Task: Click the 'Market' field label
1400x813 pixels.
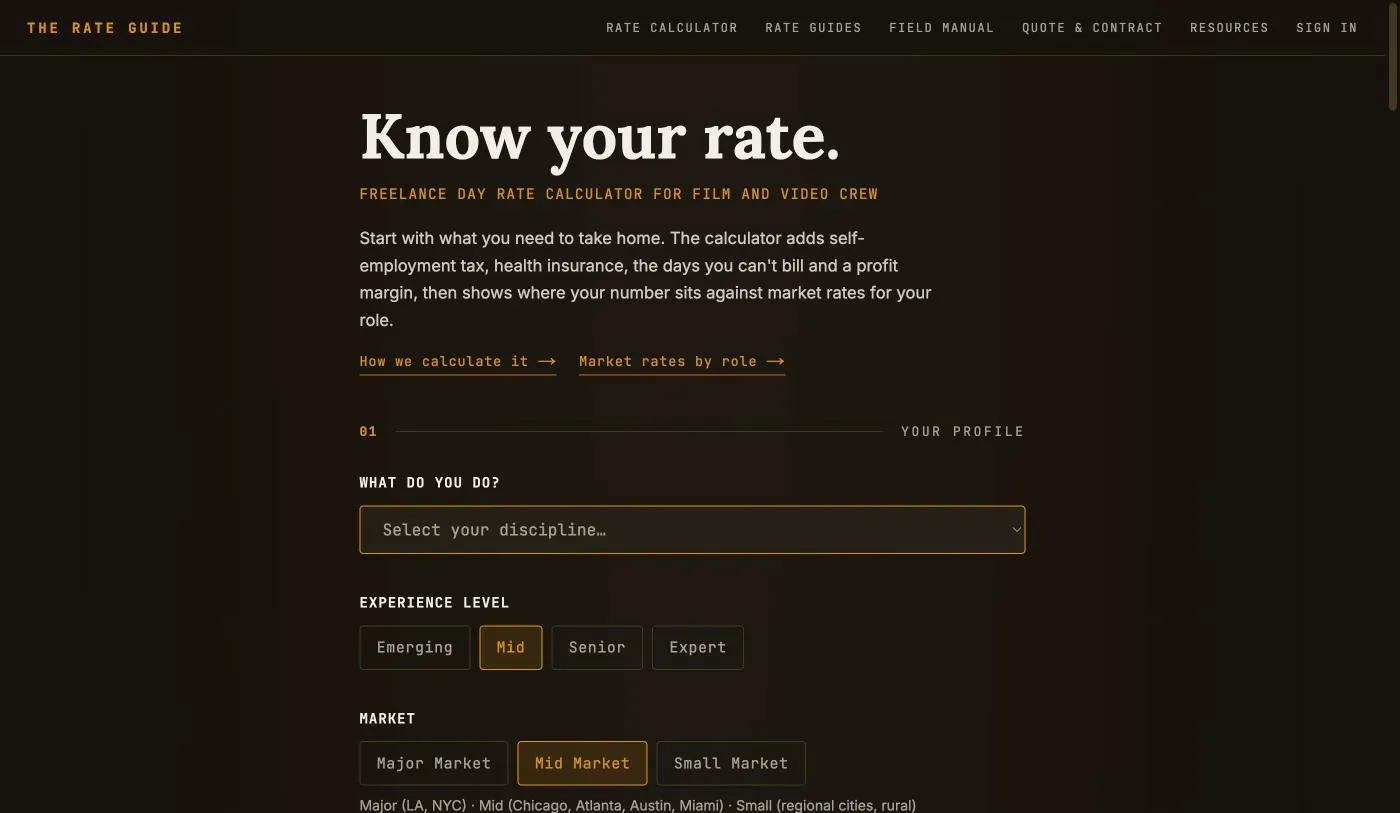Action: point(387,719)
